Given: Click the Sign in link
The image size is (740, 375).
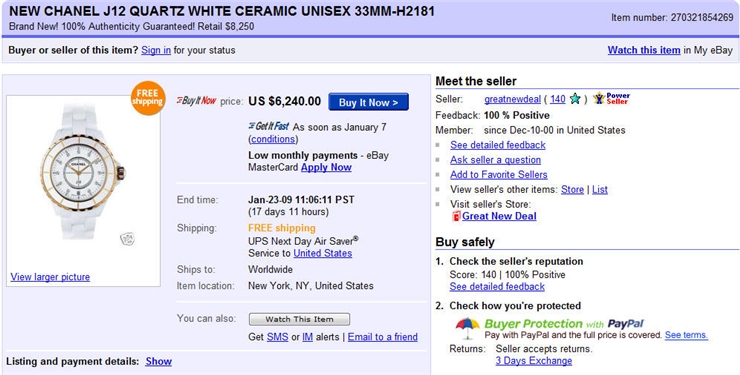Looking at the screenshot, I should (156, 50).
